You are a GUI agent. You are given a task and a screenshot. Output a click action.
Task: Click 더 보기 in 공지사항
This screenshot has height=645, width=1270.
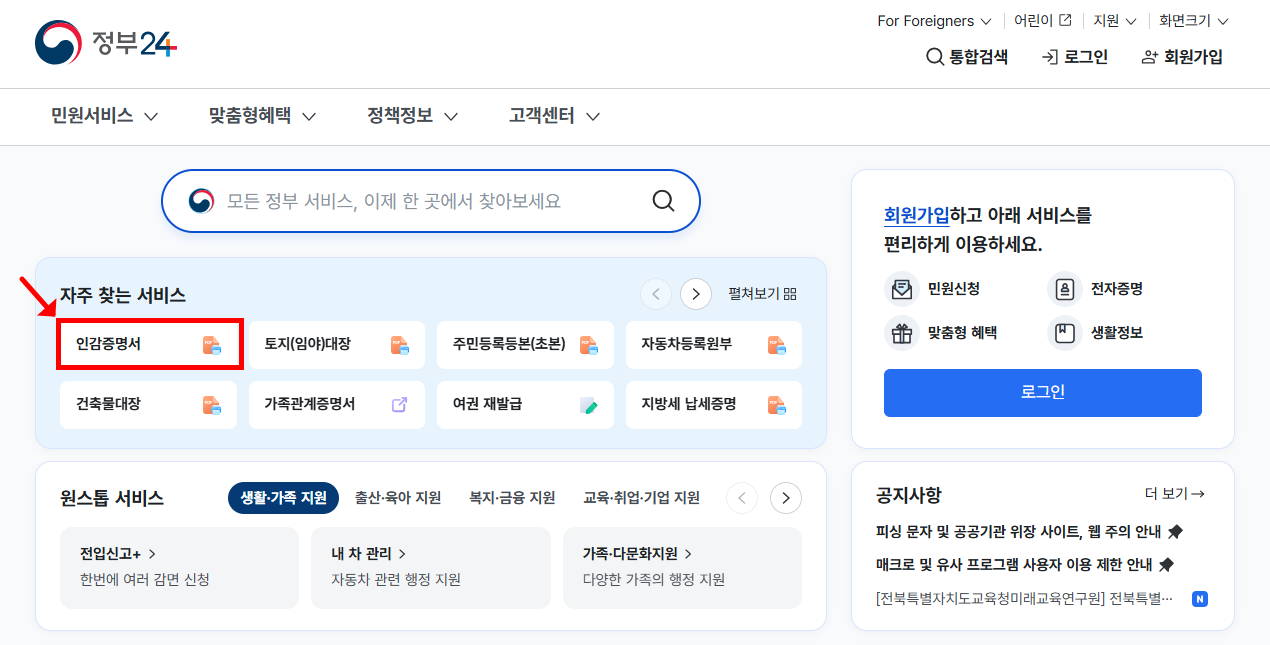pos(1174,494)
